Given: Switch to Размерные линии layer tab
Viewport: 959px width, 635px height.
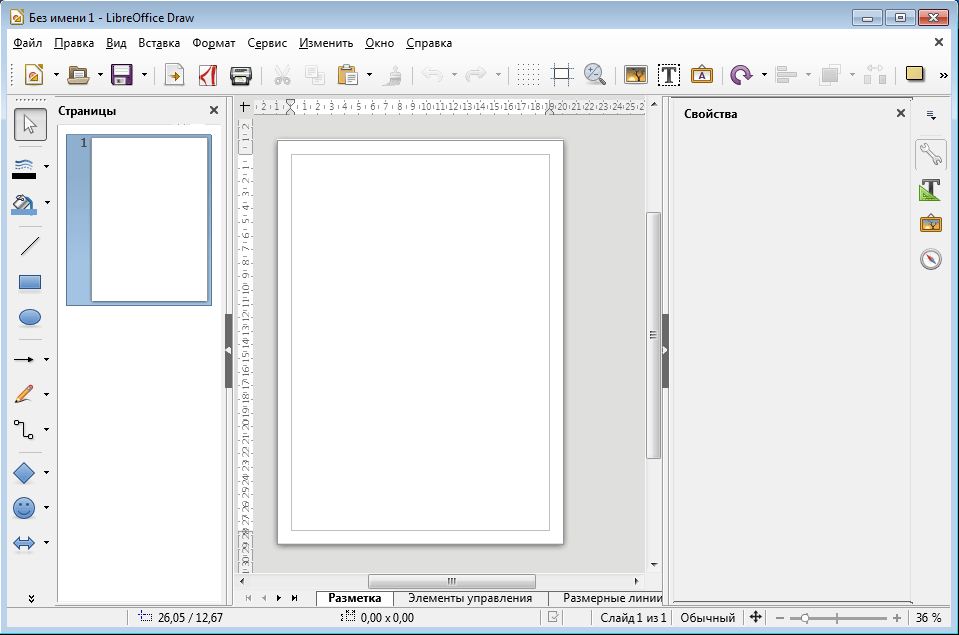Looking at the screenshot, I should coord(613,598).
